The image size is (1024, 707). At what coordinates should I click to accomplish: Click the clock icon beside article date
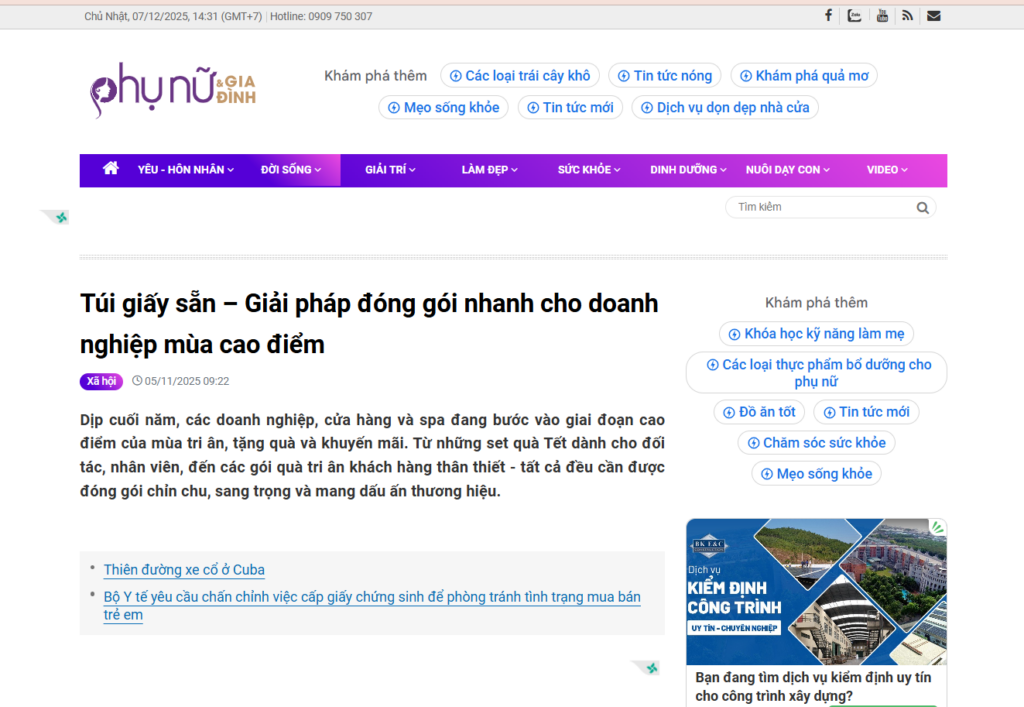tap(137, 381)
